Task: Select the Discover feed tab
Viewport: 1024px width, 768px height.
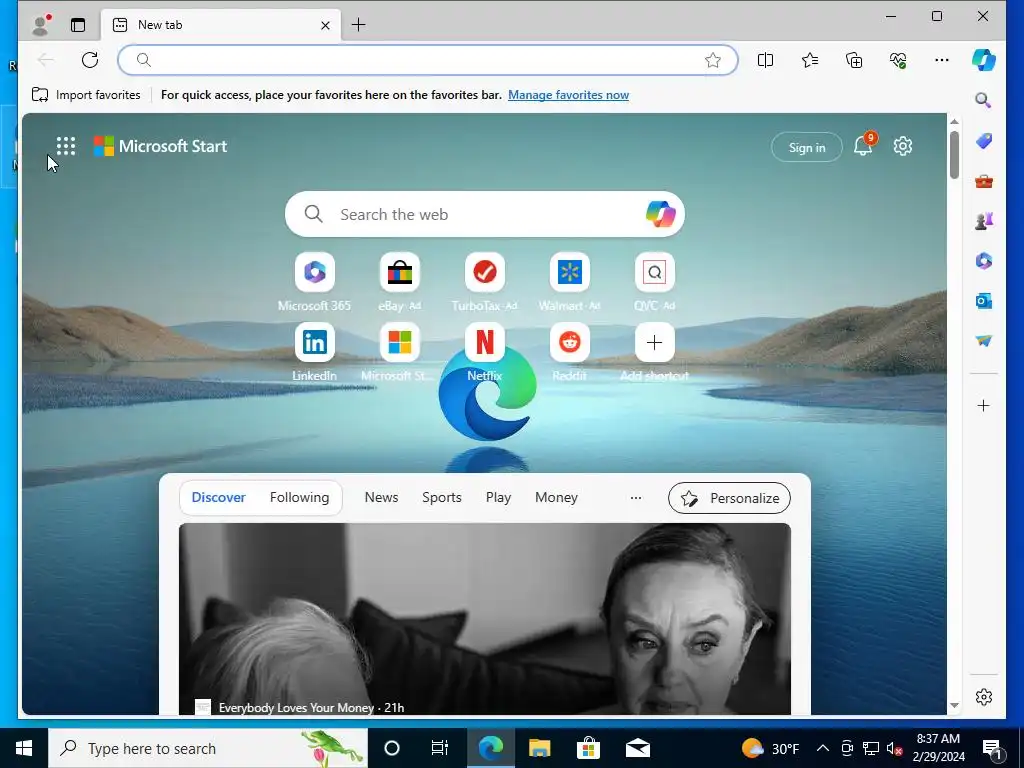Action: point(218,498)
